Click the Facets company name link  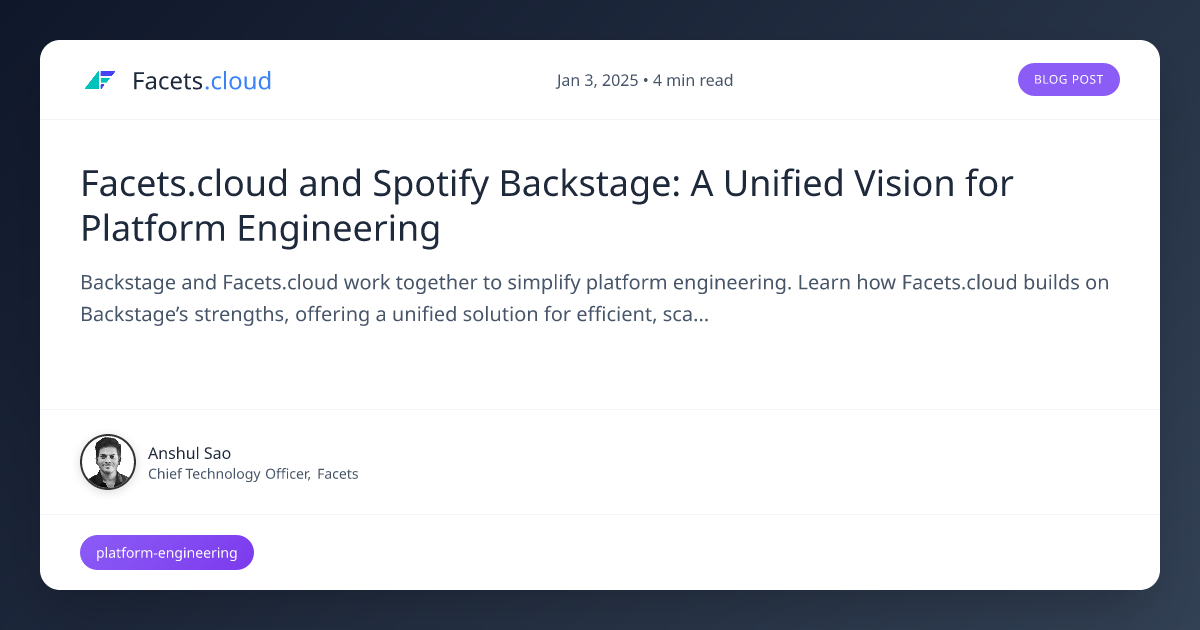tap(337, 474)
